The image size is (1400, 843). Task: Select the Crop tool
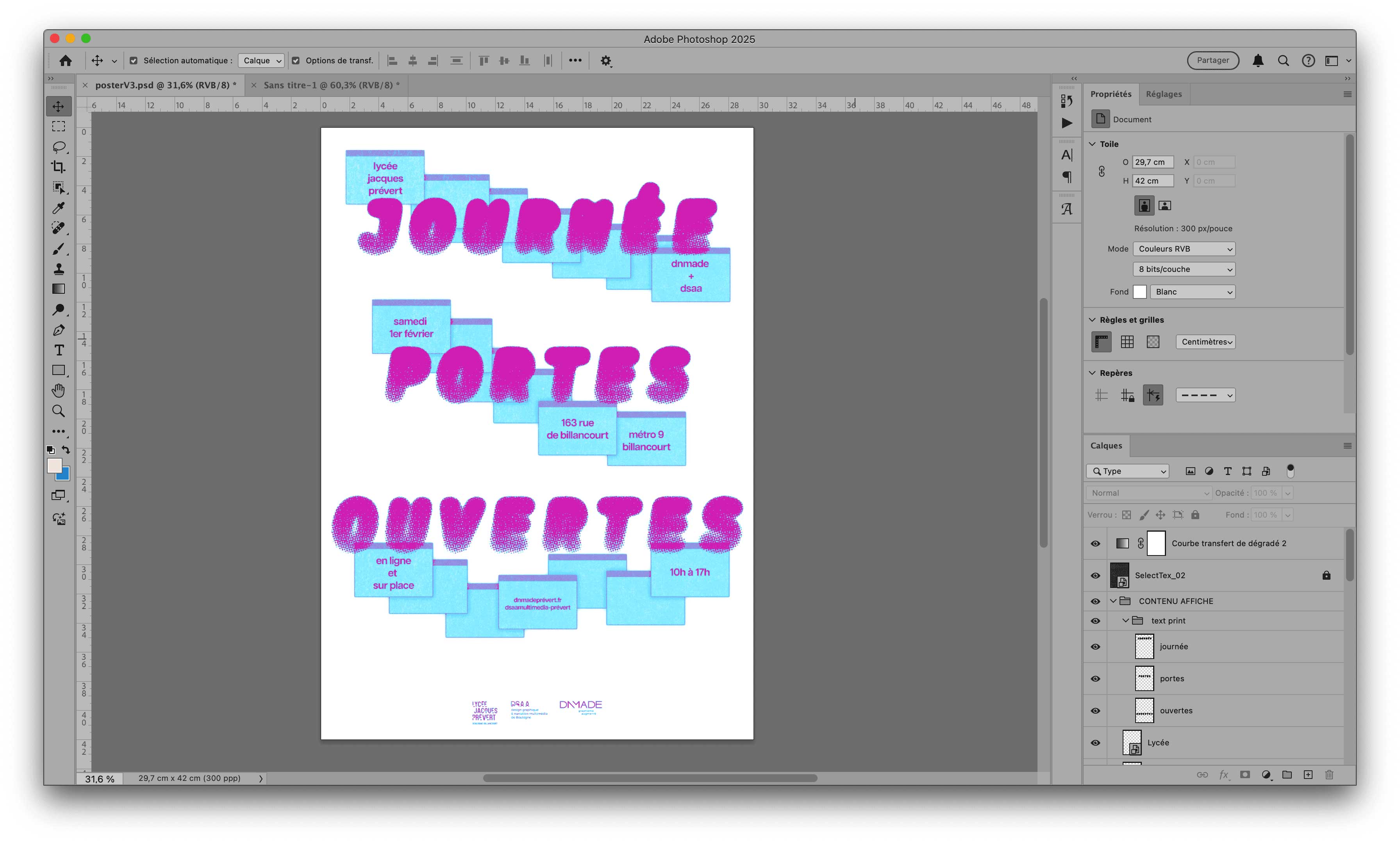click(58, 167)
